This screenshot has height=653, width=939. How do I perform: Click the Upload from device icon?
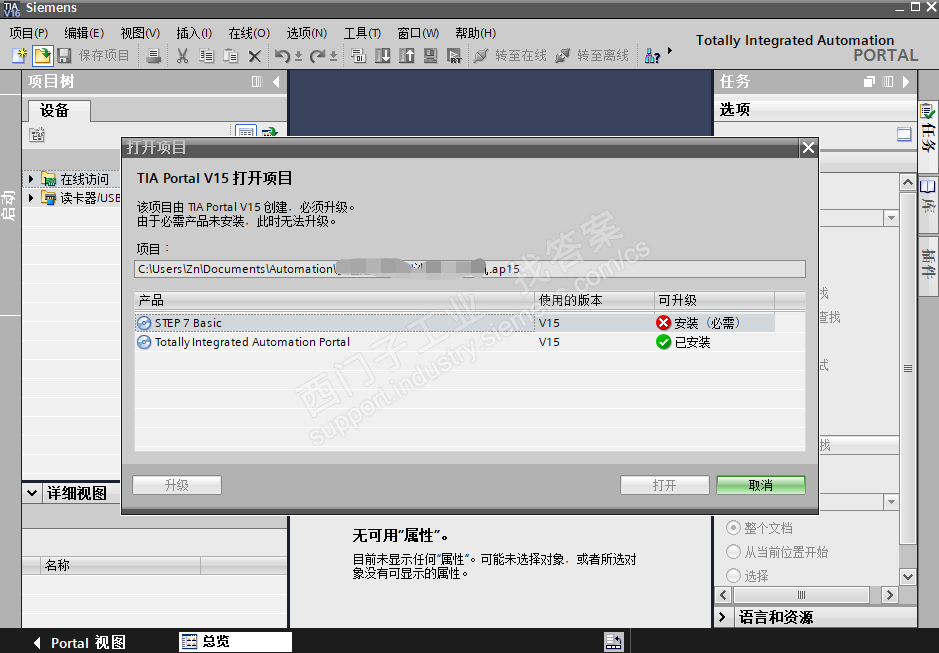(x=407, y=56)
